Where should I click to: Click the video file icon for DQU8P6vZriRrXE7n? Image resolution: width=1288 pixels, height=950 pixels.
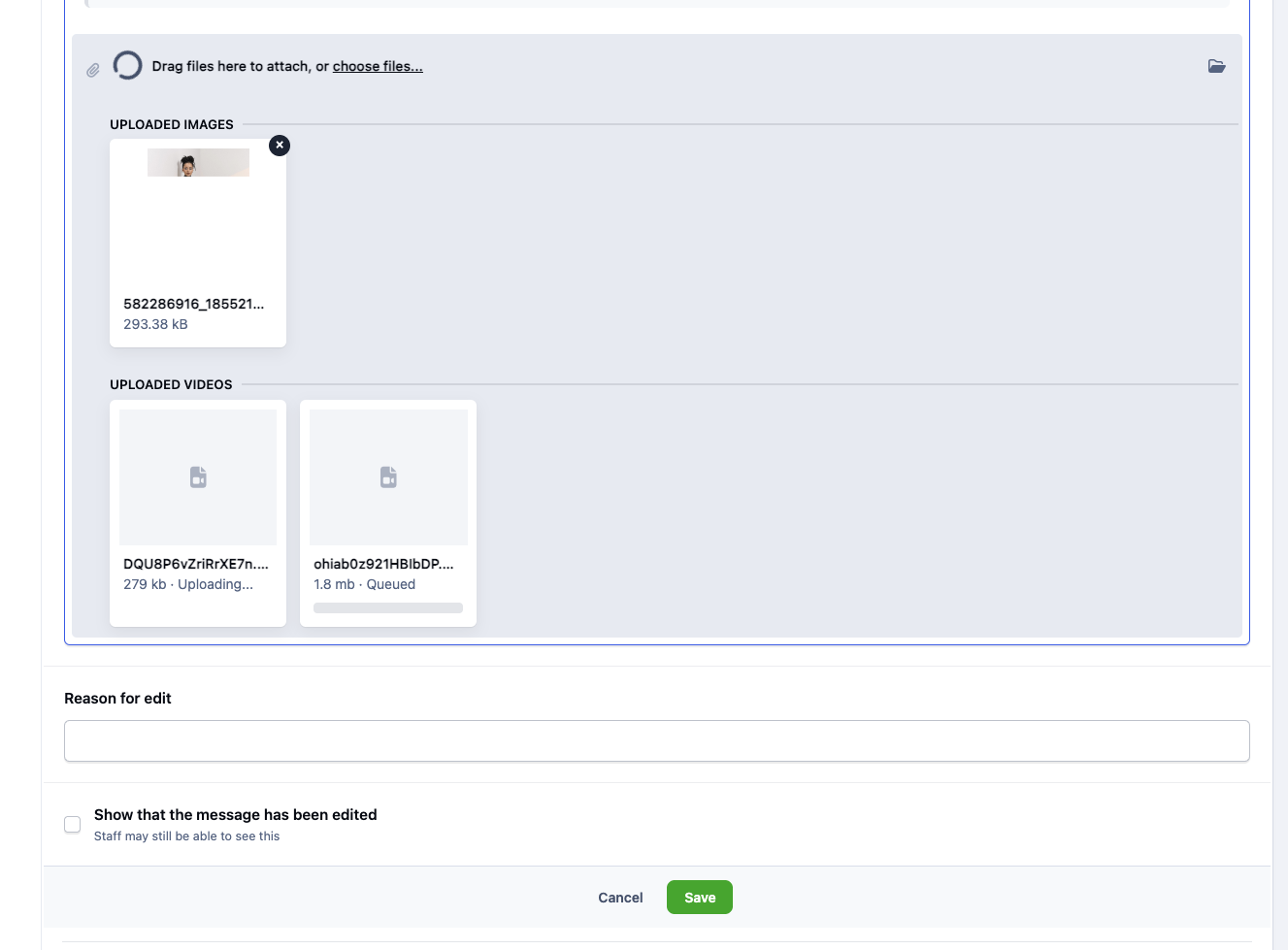(x=198, y=477)
